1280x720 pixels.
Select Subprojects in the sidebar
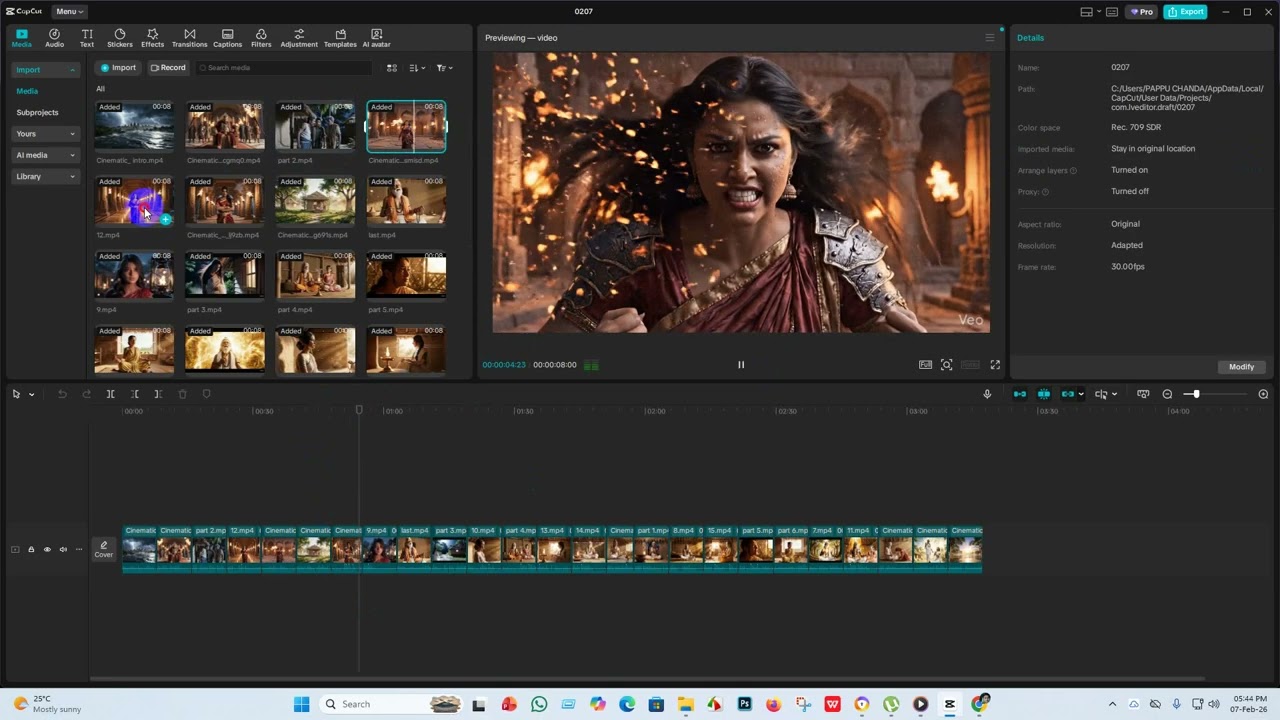click(x=38, y=113)
